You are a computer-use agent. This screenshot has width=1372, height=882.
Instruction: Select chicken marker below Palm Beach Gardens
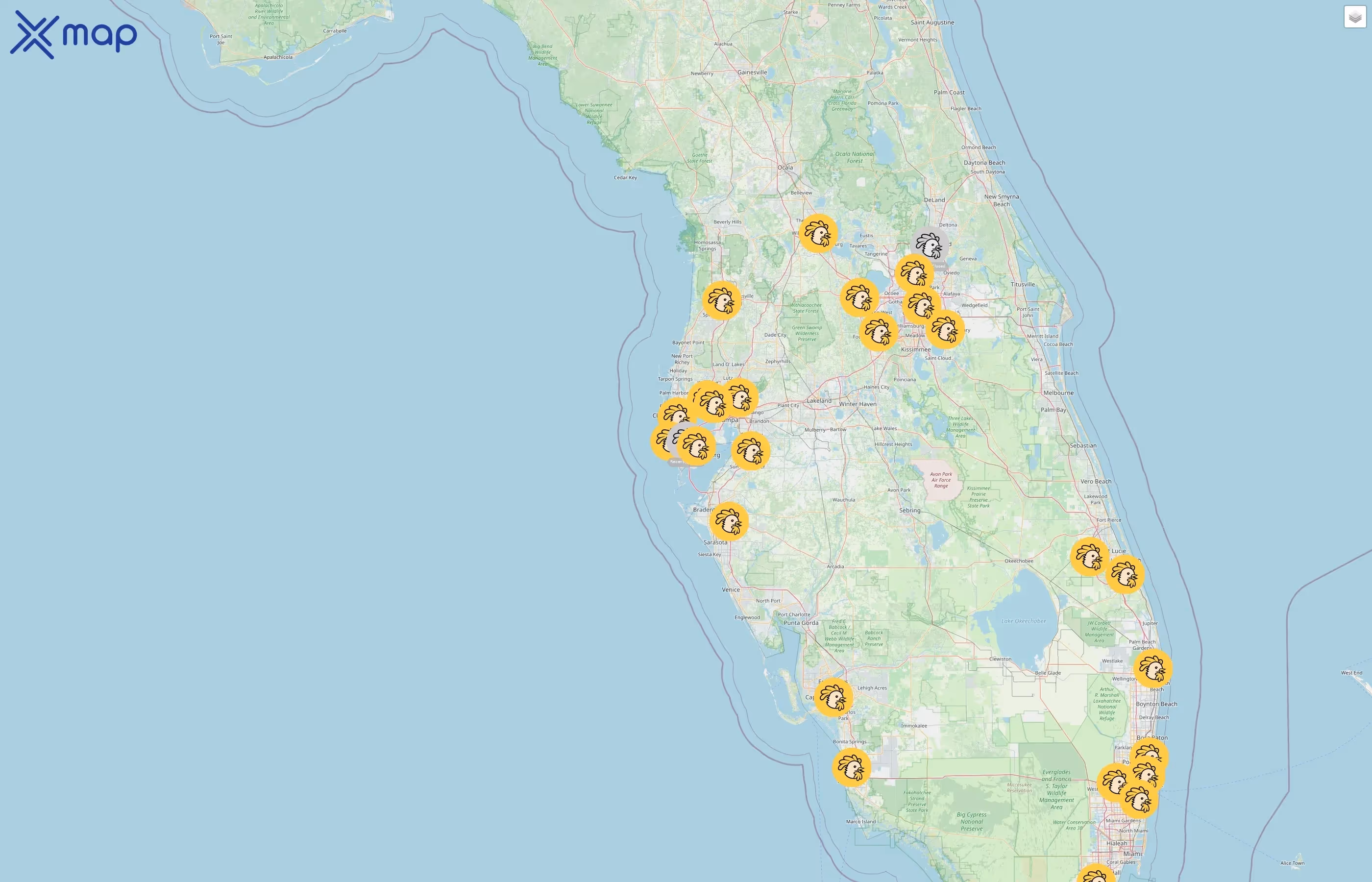[1152, 668]
